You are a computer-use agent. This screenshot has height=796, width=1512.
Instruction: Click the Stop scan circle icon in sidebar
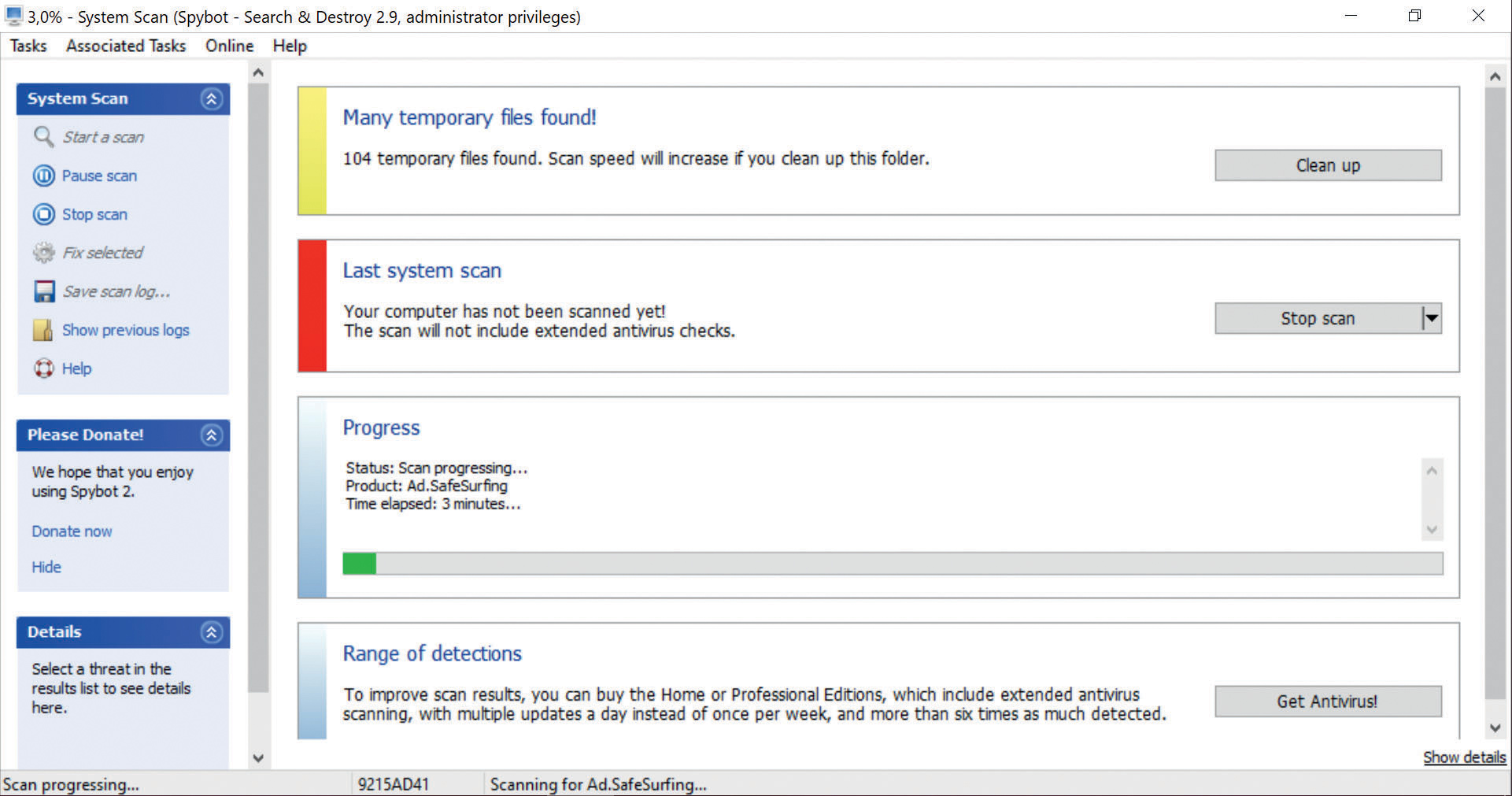(x=43, y=214)
